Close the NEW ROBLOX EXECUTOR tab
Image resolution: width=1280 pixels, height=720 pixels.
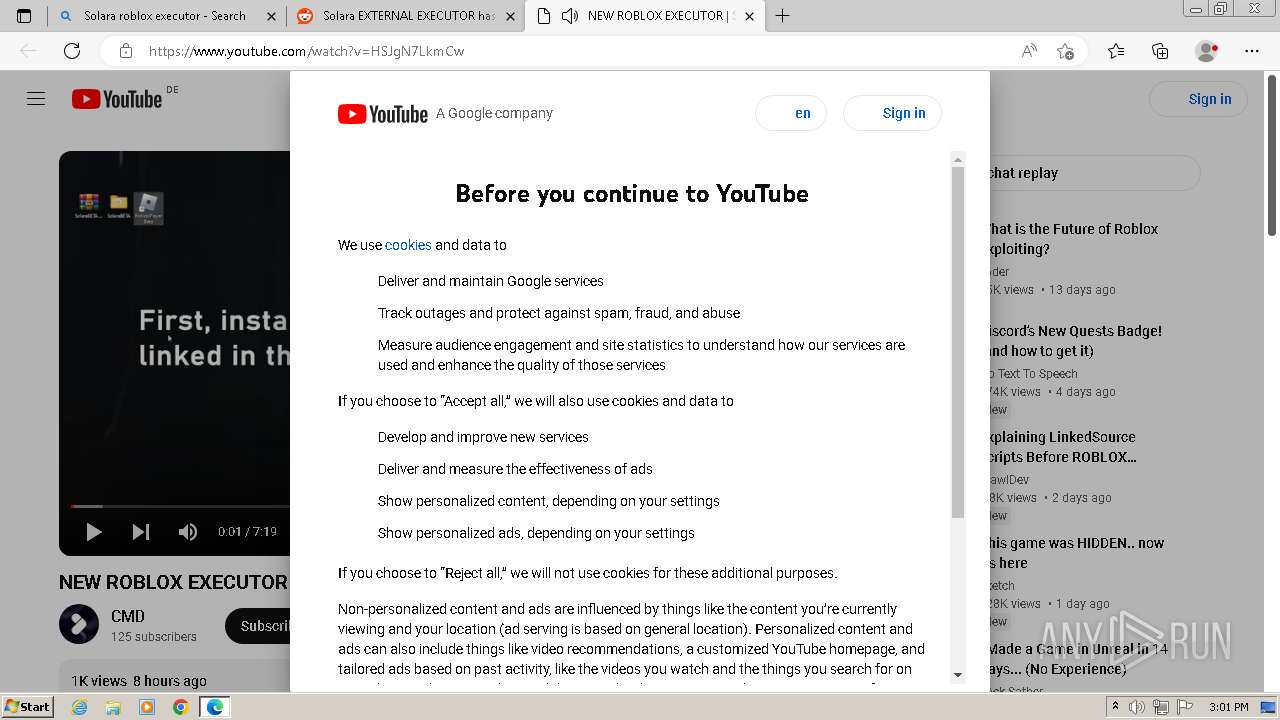(x=749, y=16)
